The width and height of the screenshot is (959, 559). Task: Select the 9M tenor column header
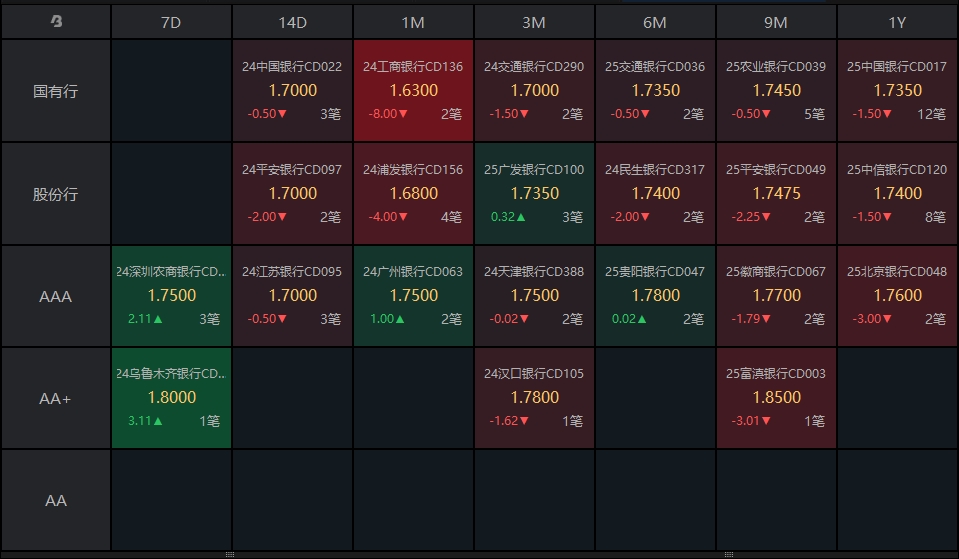coord(777,23)
